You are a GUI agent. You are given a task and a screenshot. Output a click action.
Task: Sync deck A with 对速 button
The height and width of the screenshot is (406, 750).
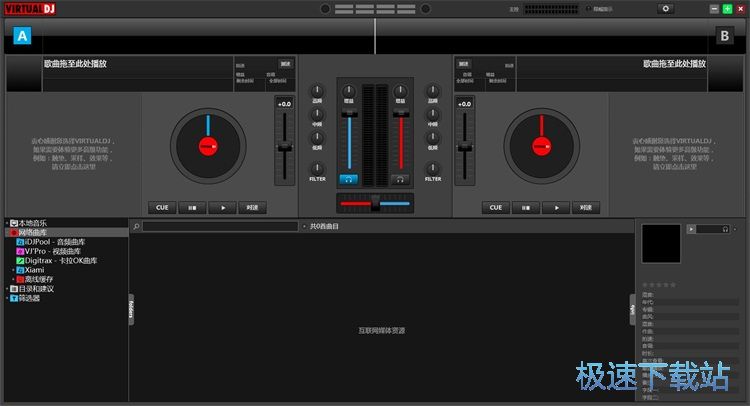point(252,208)
